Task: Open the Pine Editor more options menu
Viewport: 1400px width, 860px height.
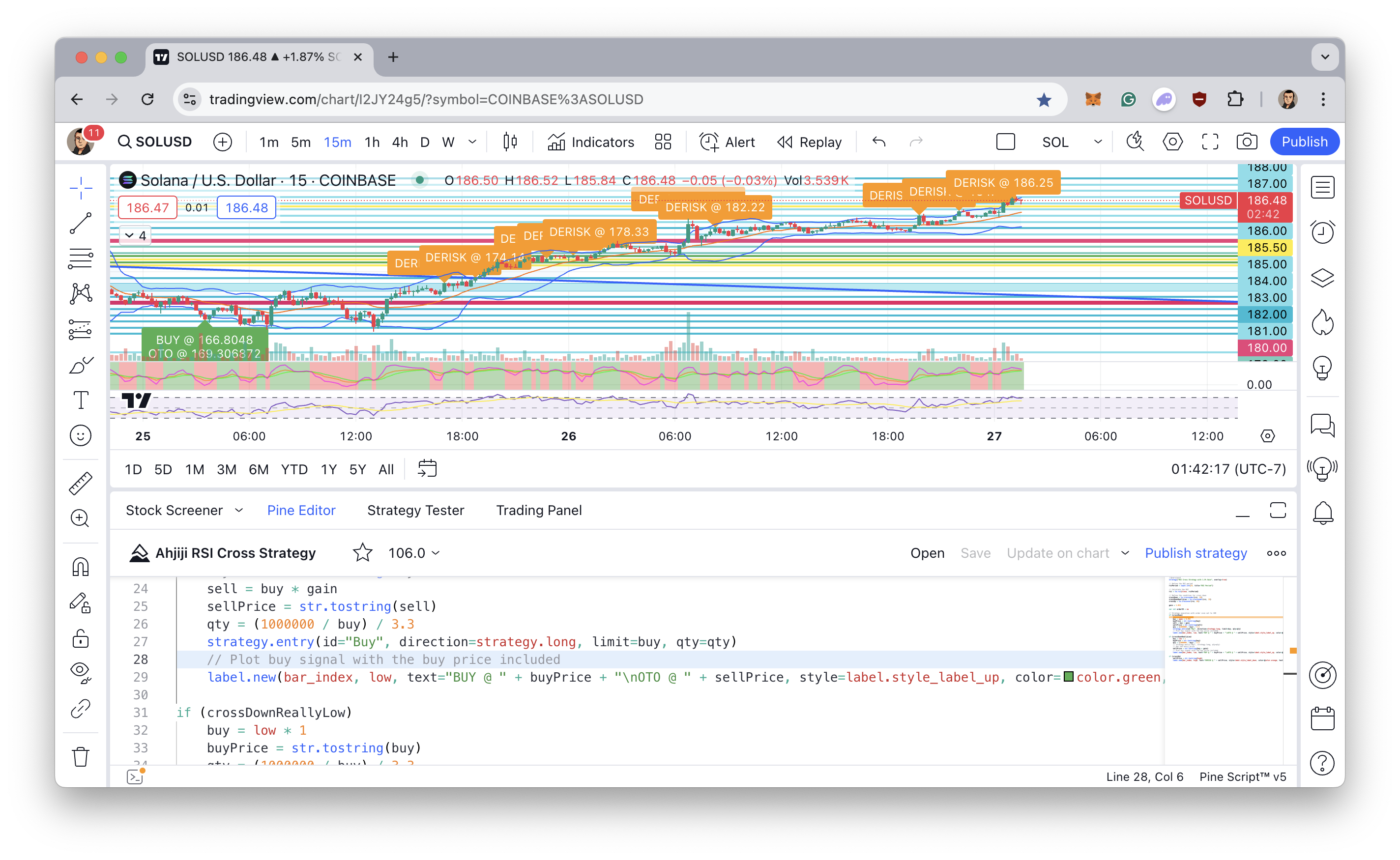Action: [x=1277, y=553]
